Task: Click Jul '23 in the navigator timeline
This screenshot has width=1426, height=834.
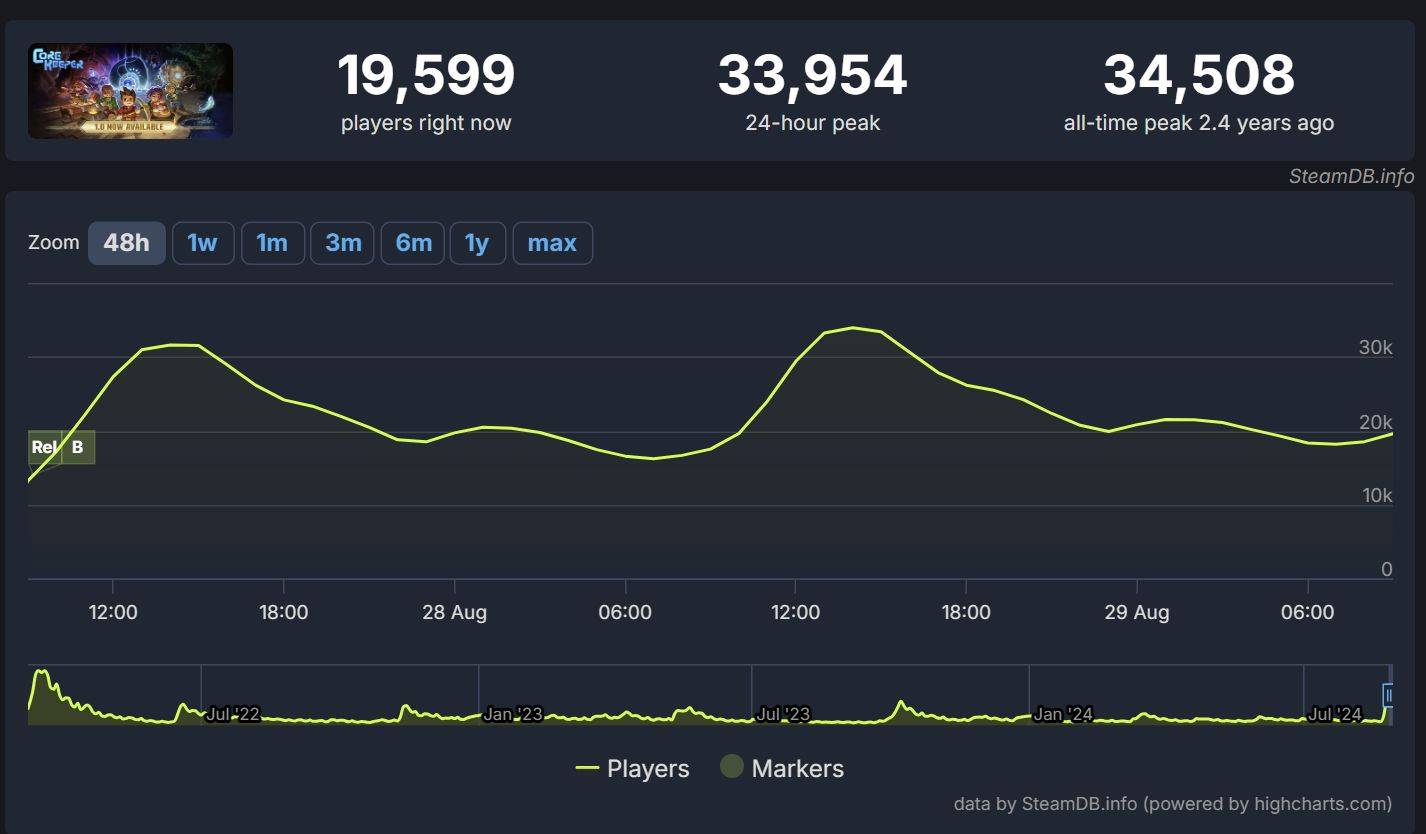Action: pyautogui.click(x=783, y=714)
